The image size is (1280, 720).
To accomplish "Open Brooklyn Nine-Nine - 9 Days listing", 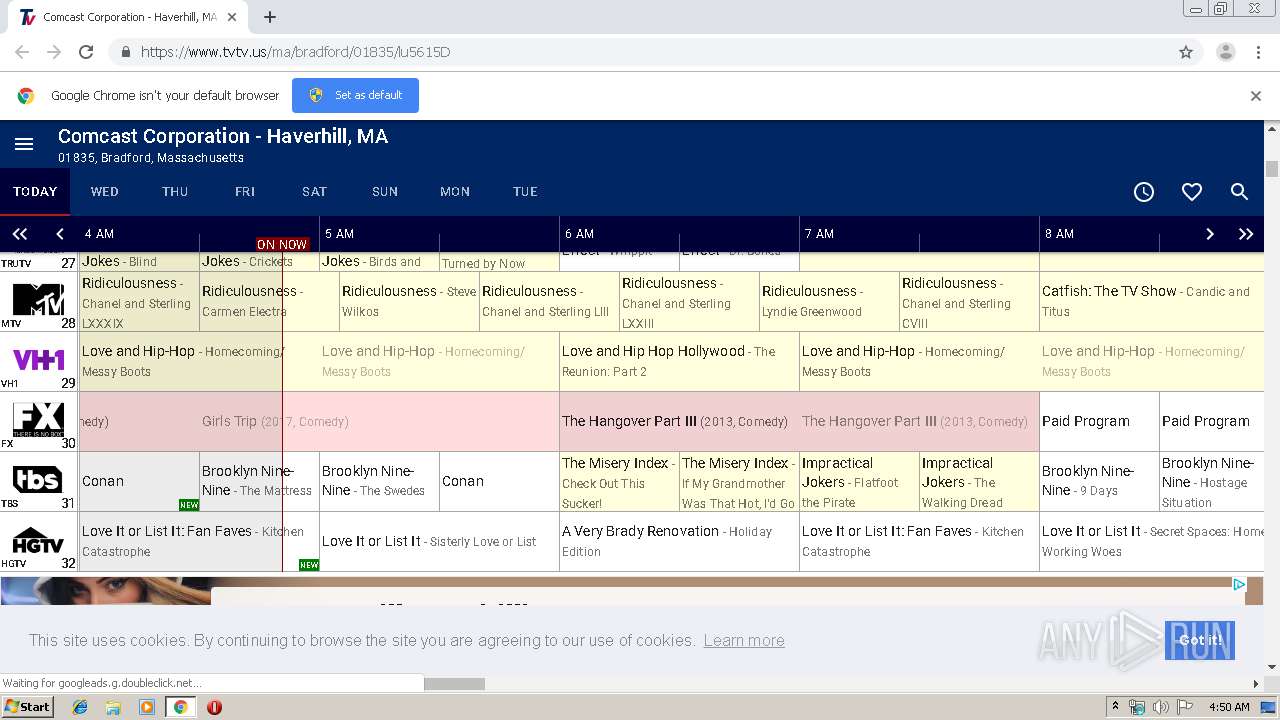I will (x=1100, y=481).
